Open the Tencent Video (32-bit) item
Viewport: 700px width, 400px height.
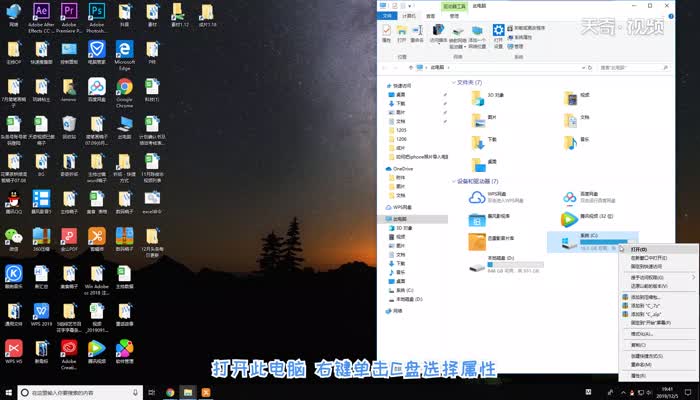[x=588, y=219]
